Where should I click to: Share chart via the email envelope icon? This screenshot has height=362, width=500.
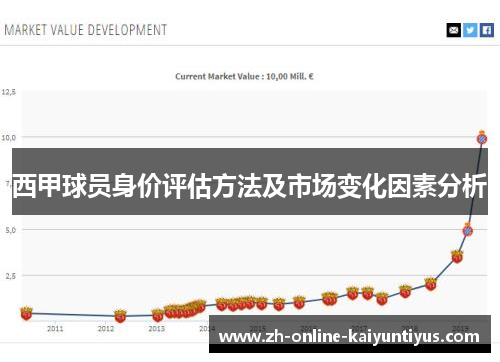click(453, 30)
